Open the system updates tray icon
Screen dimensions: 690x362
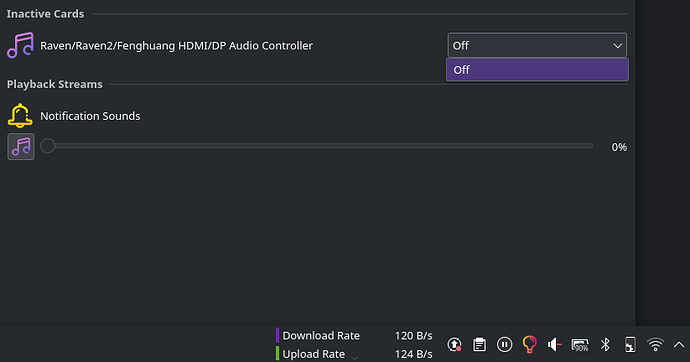pos(455,344)
